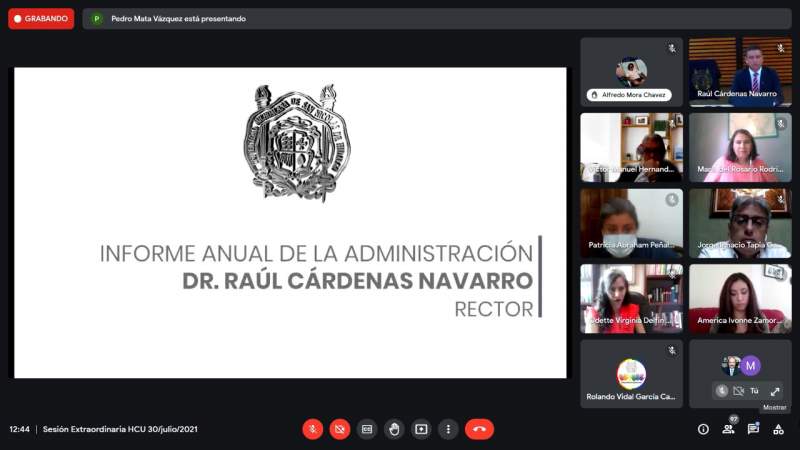Click the Pedro Mata Vázquez presenting banner
Viewport: 800px width, 450px height.
(437, 19)
